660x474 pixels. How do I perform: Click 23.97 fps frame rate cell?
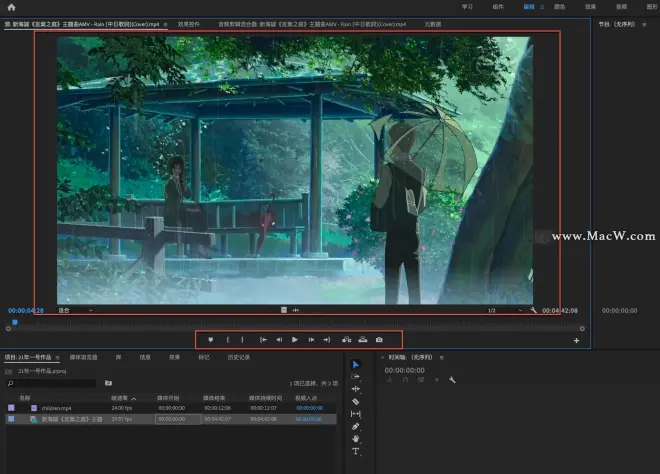pyautogui.click(x=122, y=419)
